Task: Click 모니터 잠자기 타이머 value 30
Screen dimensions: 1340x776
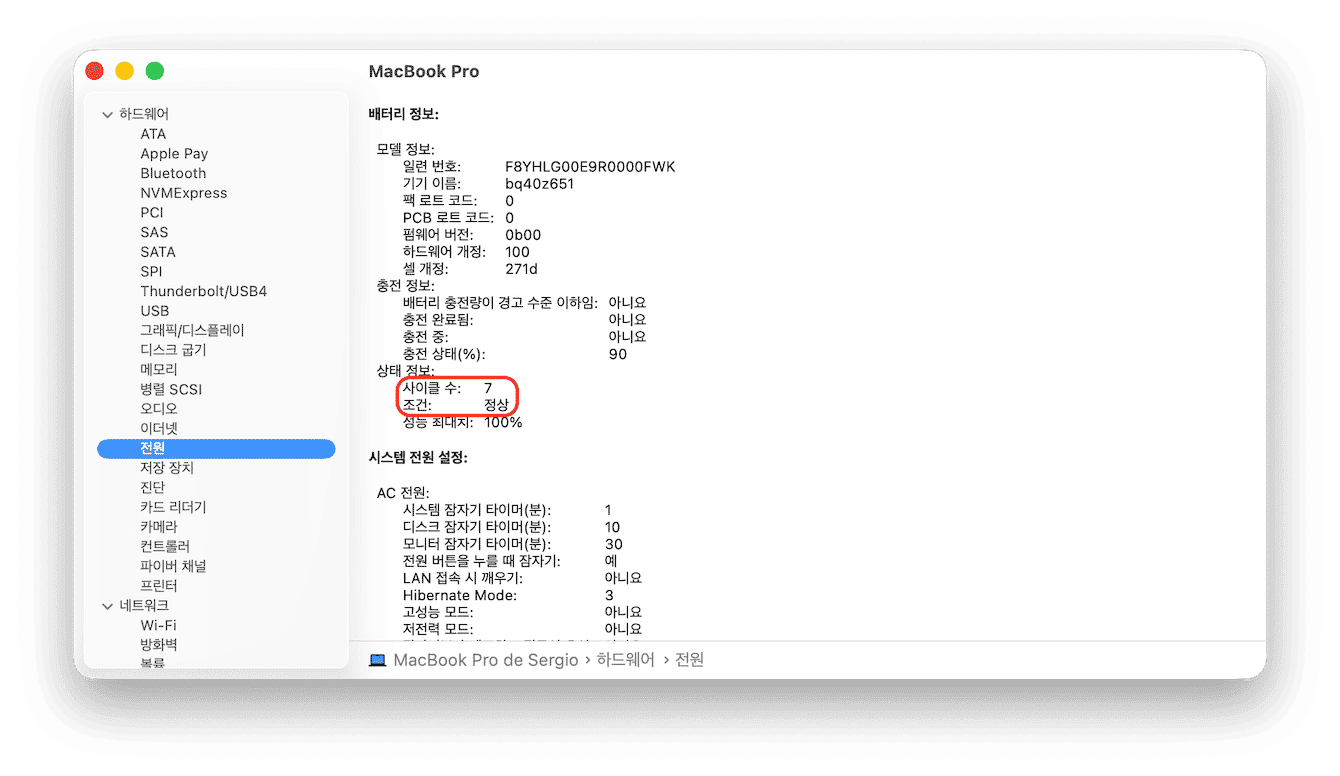Action: [614, 544]
